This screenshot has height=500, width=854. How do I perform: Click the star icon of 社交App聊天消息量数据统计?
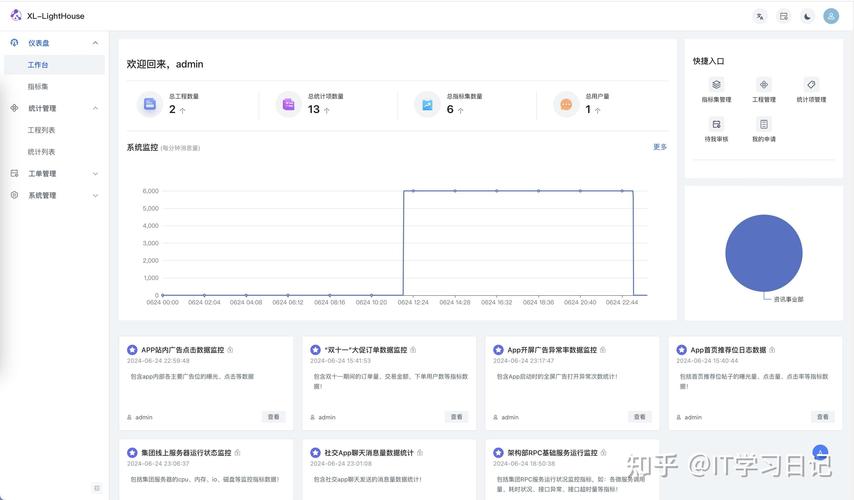(x=315, y=453)
